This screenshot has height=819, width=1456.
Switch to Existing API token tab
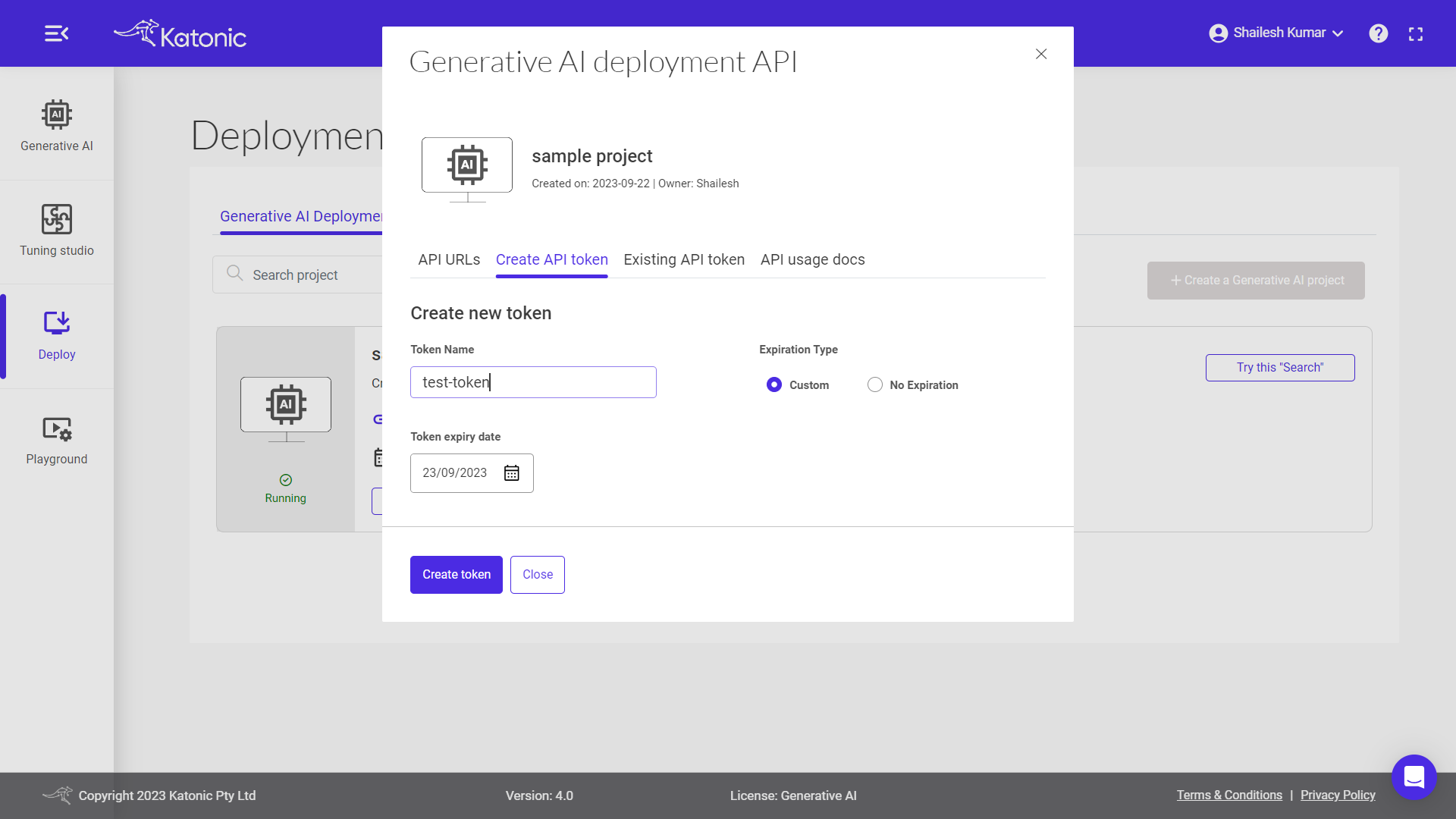pyautogui.click(x=684, y=260)
